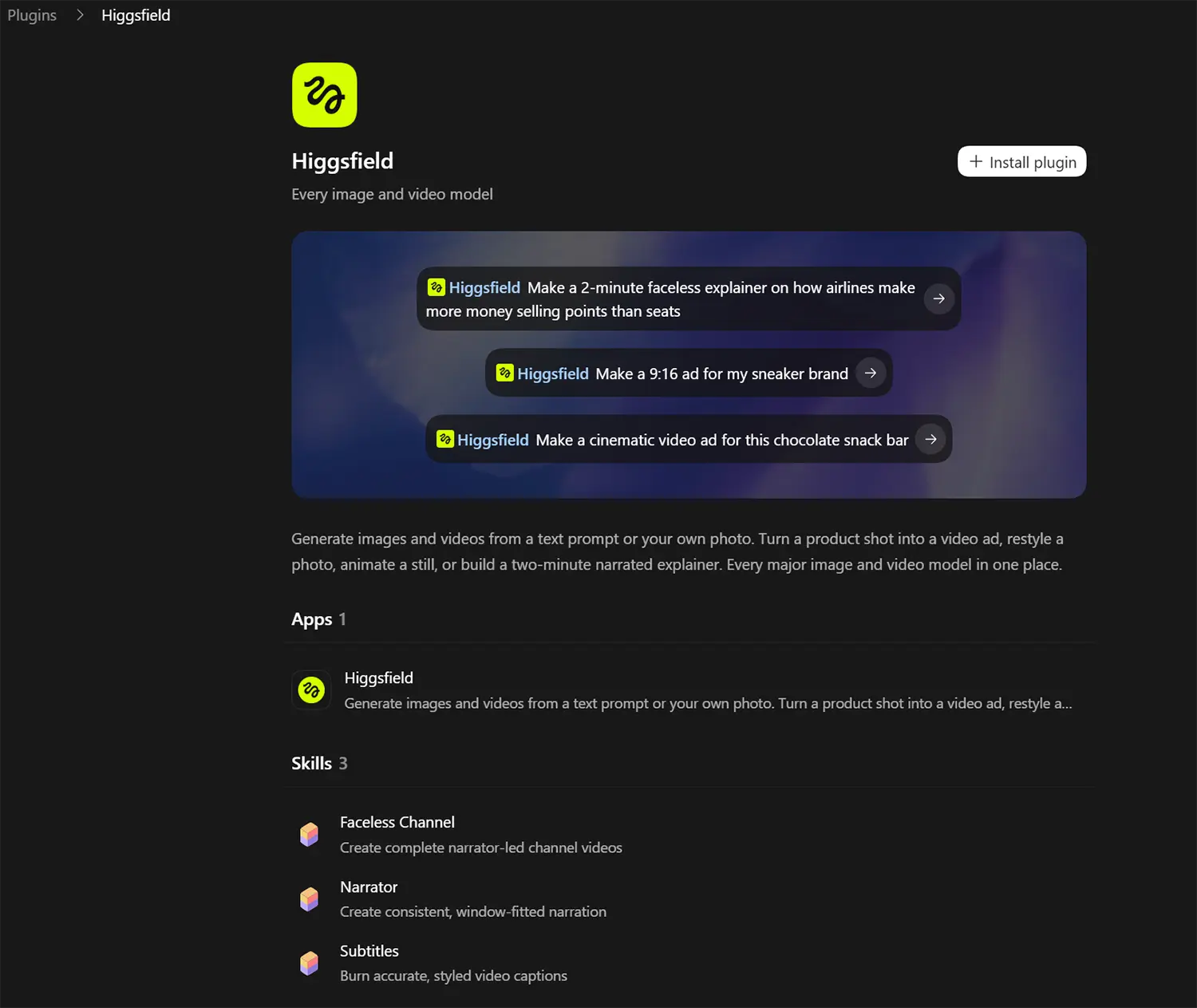Click the 'Create consistent, window-fitted narration' description
The width and height of the screenshot is (1197, 1008).
[473, 911]
